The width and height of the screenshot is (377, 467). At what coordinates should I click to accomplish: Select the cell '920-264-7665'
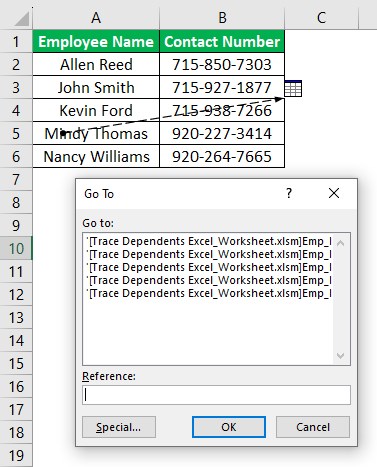[x=222, y=157]
